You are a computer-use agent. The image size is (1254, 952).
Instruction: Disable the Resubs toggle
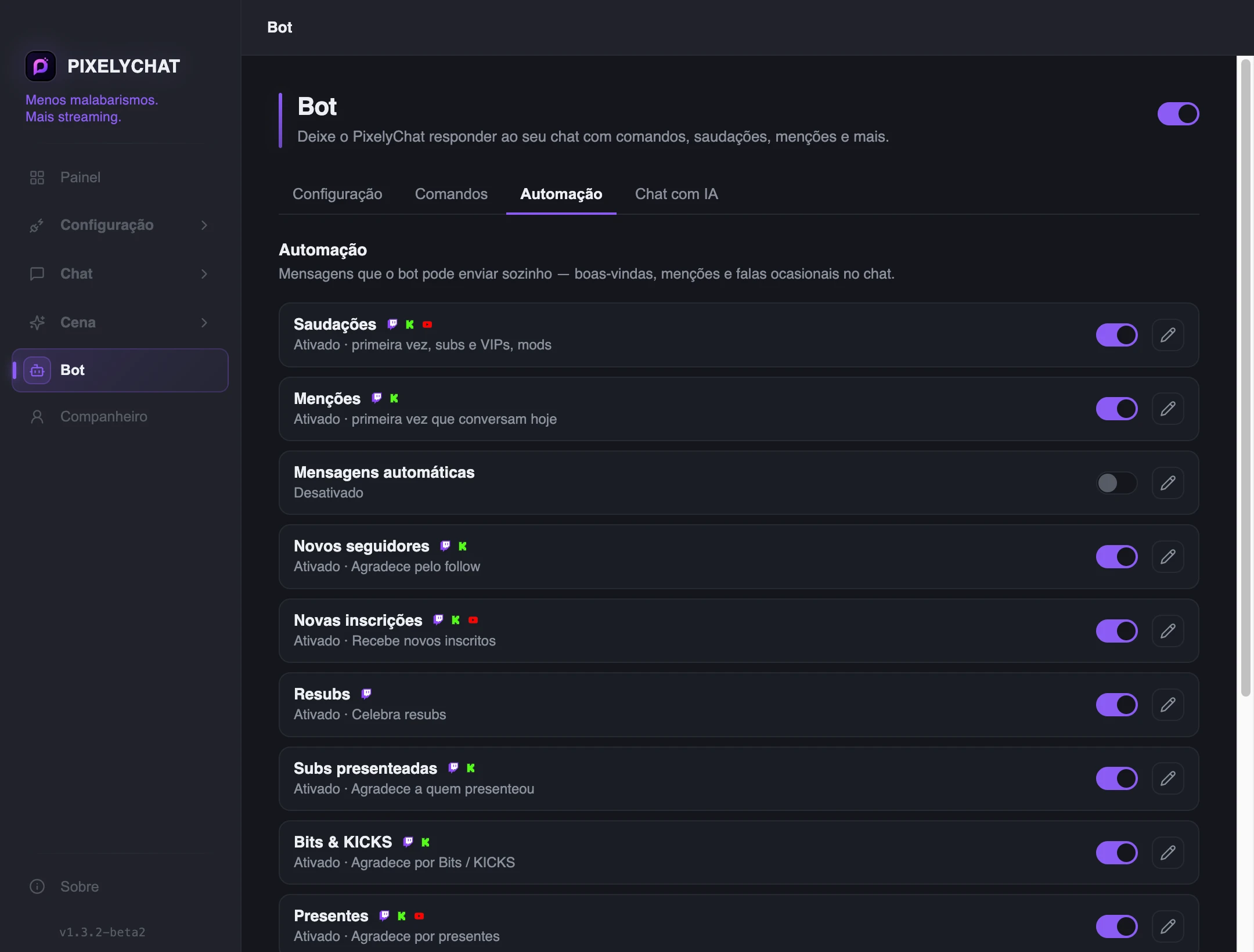[x=1116, y=705]
